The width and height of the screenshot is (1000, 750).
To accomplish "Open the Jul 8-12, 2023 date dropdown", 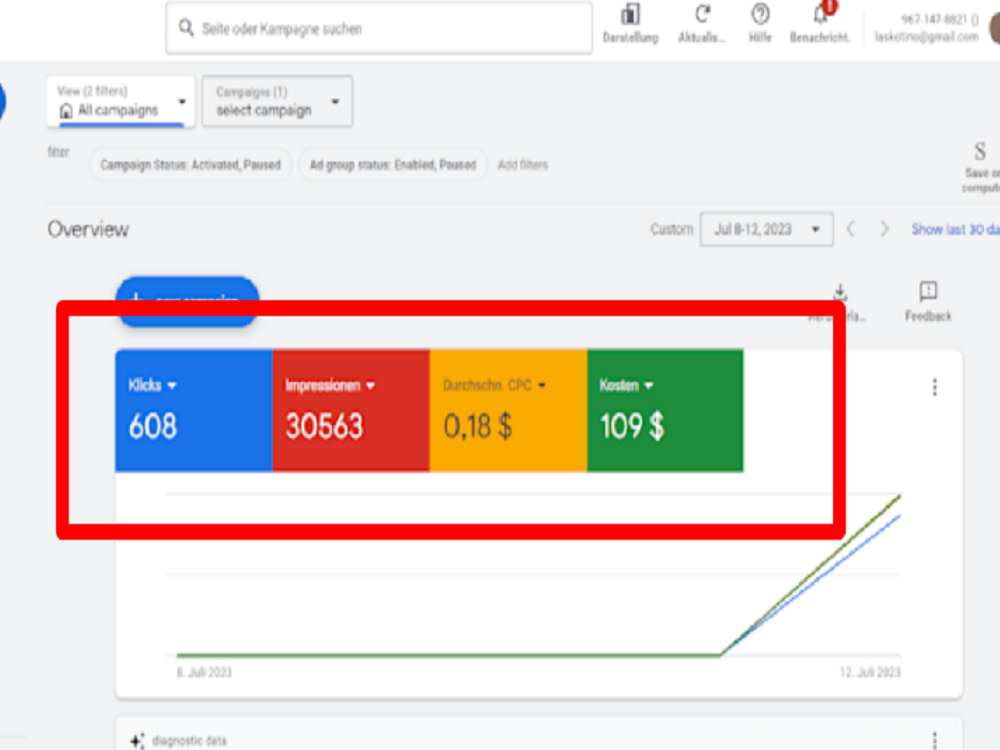I will click(x=767, y=229).
